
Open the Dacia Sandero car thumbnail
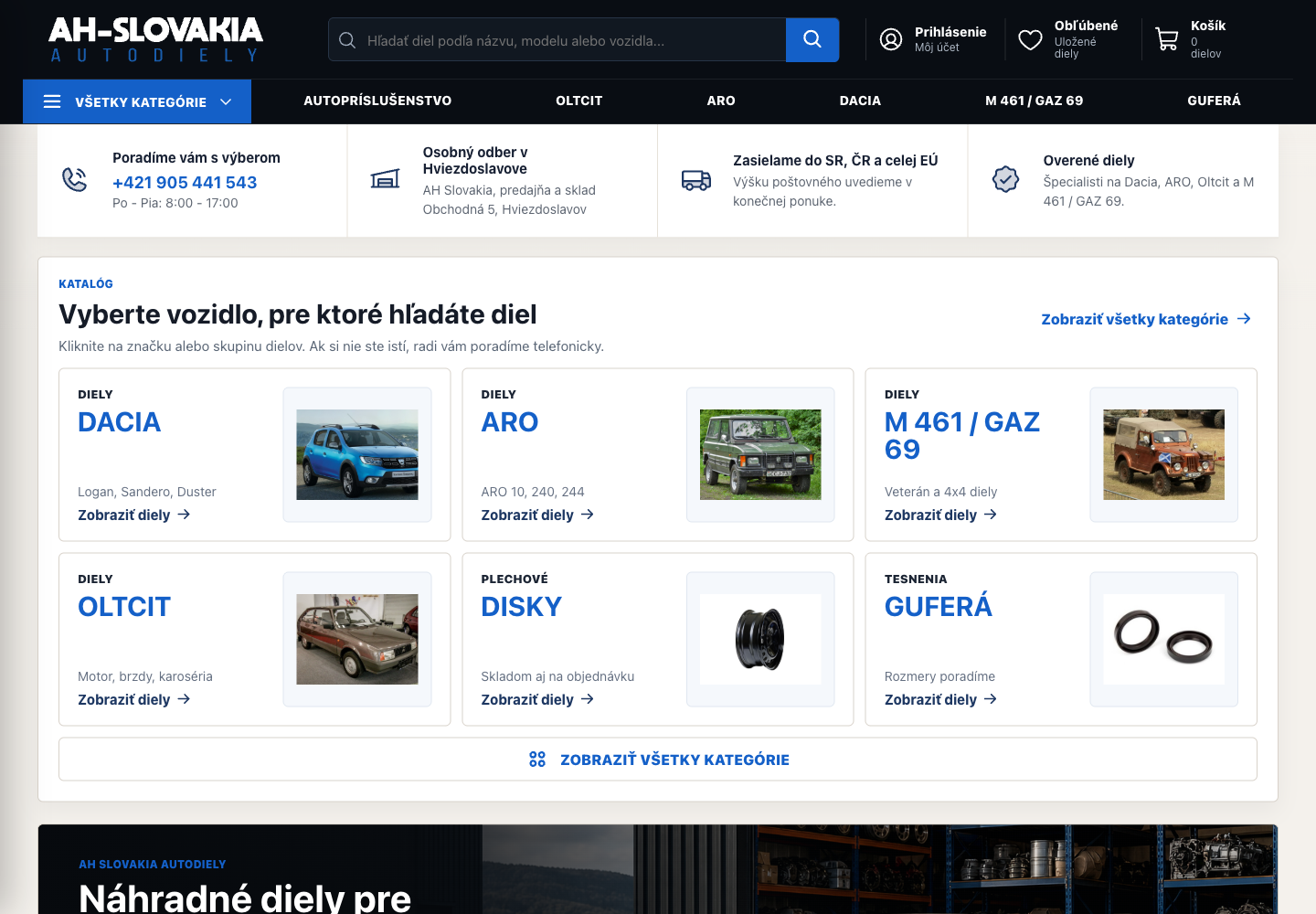tap(357, 454)
